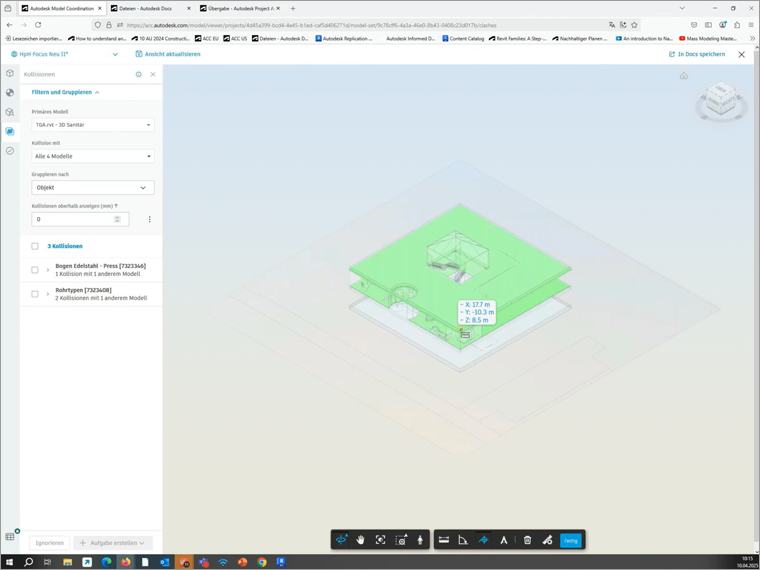Switch to Dateien - Autodesk Docs tab
Viewport: 760px width, 570px height.
[x=150, y=8]
